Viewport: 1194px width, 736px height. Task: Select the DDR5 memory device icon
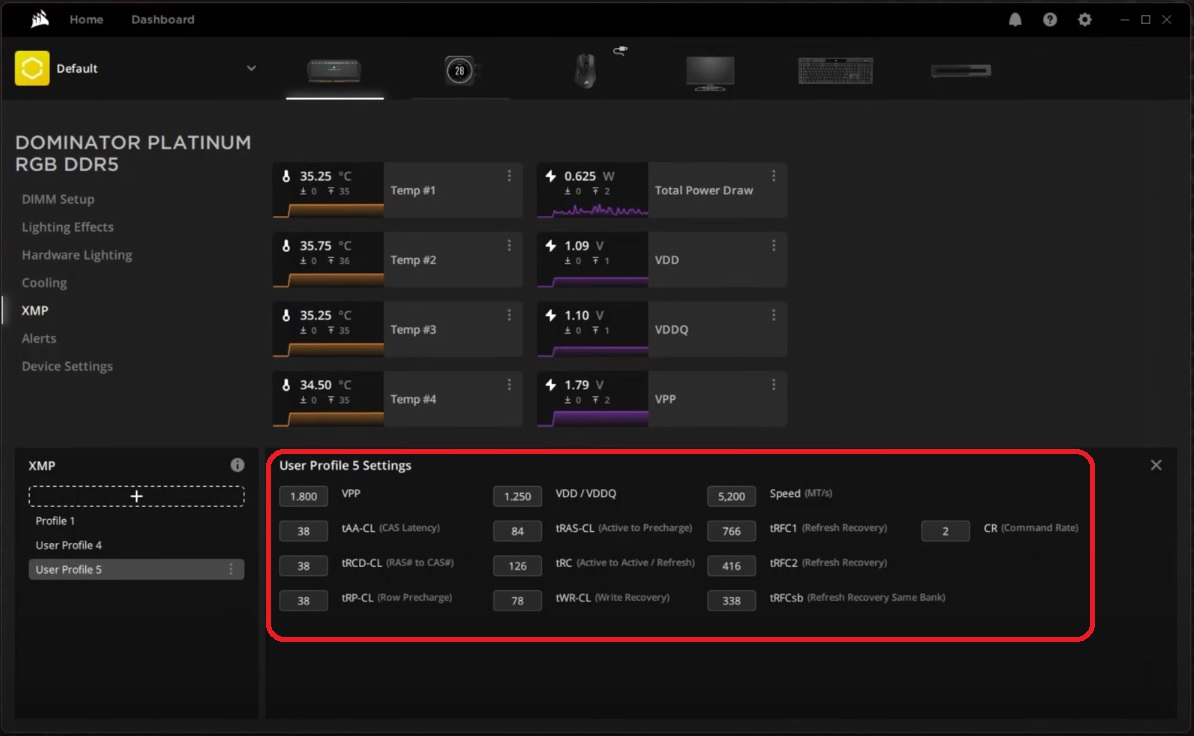click(334, 68)
